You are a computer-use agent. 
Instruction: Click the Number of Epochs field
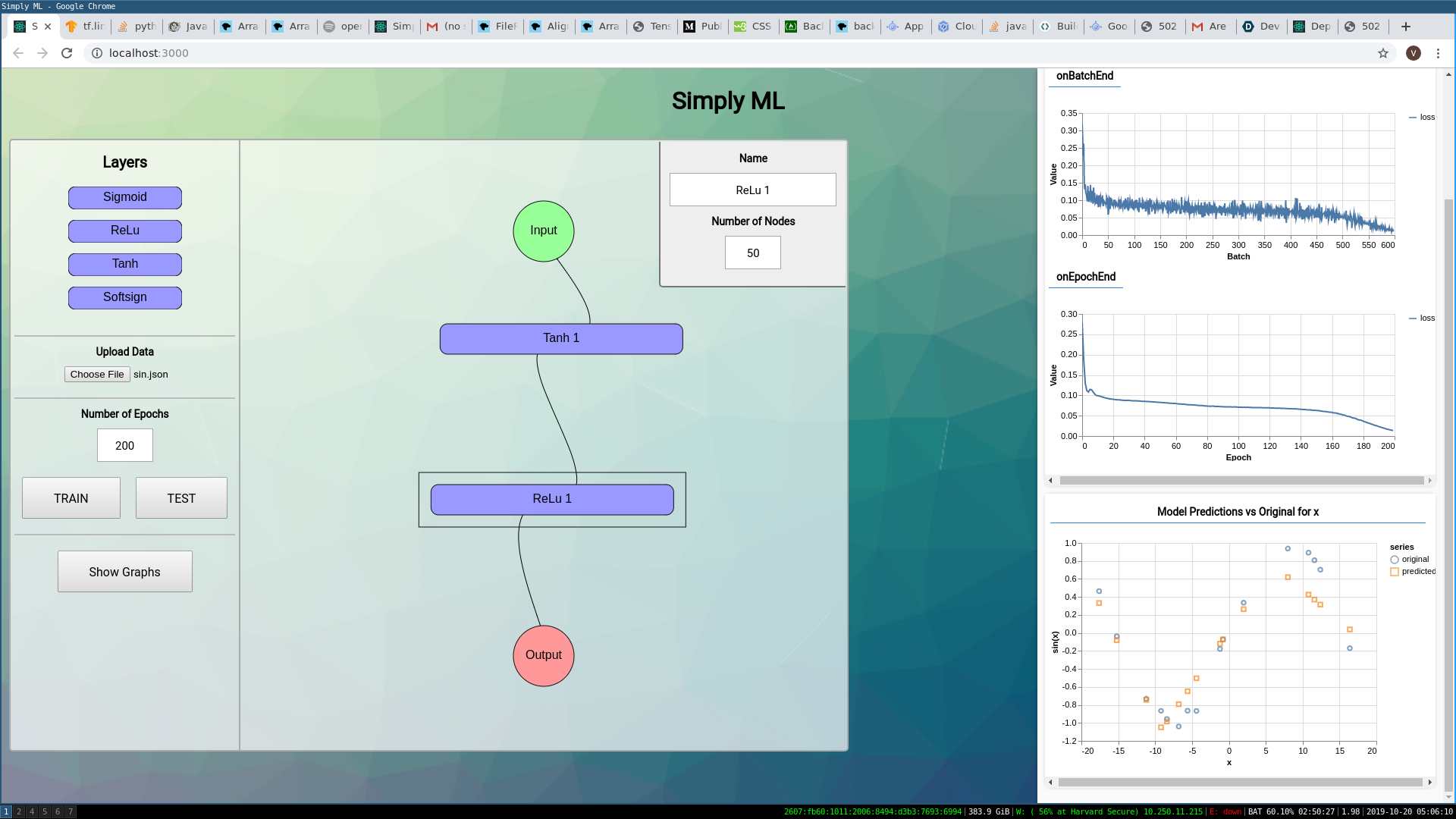click(x=125, y=445)
